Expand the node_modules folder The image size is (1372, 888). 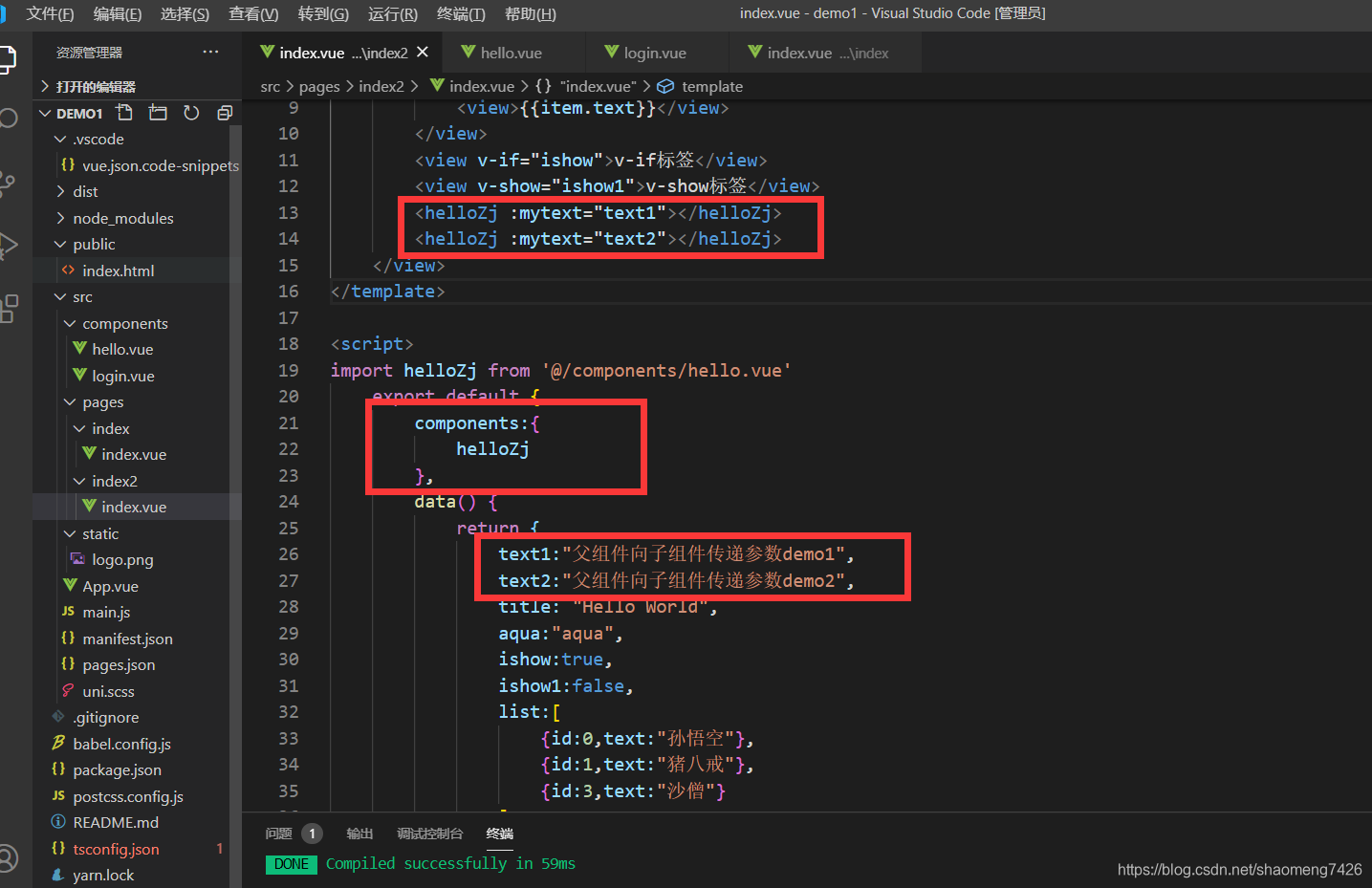[122, 218]
